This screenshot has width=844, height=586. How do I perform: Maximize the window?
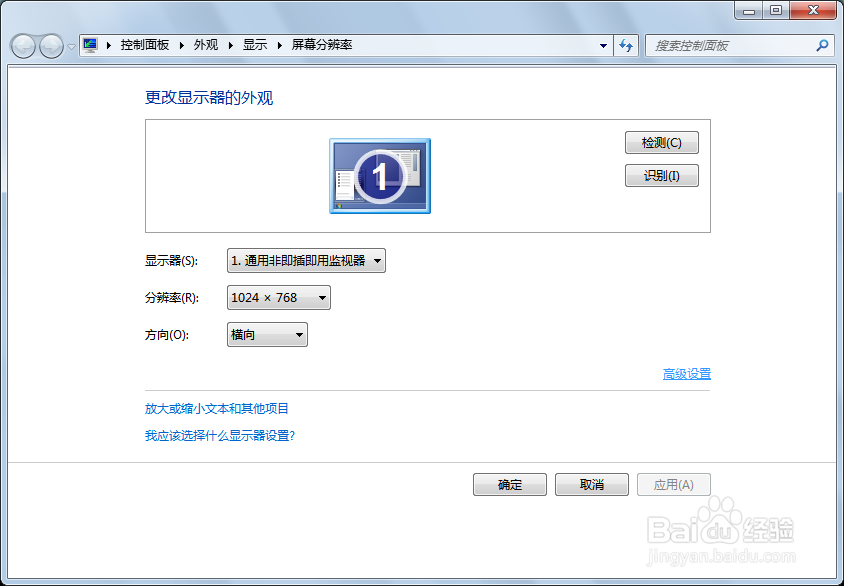coord(776,10)
